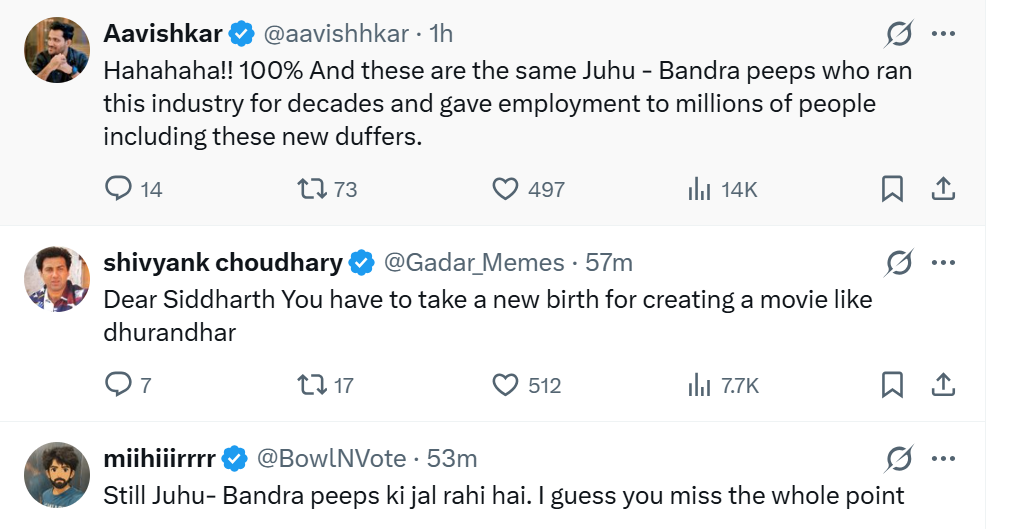The height and width of the screenshot is (529, 1030).
Task: Like shivyank choudhary's tweet
Action: [x=506, y=385]
